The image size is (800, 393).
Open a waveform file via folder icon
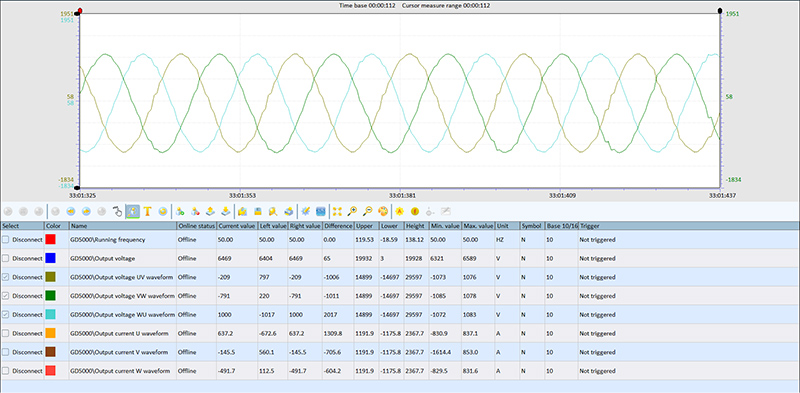242,211
